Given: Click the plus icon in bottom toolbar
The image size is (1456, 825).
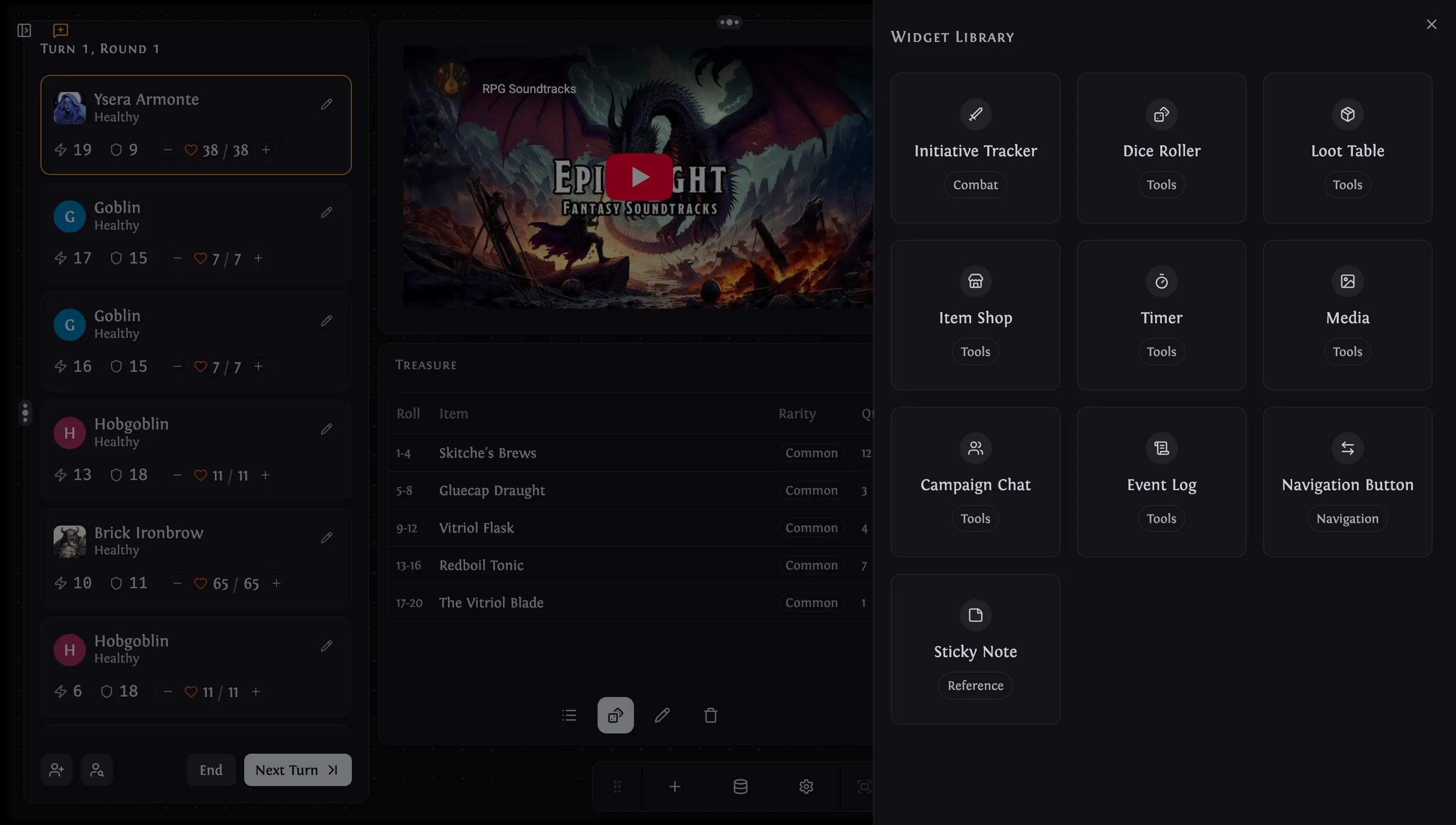Looking at the screenshot, I should click(x=674, y=787).
